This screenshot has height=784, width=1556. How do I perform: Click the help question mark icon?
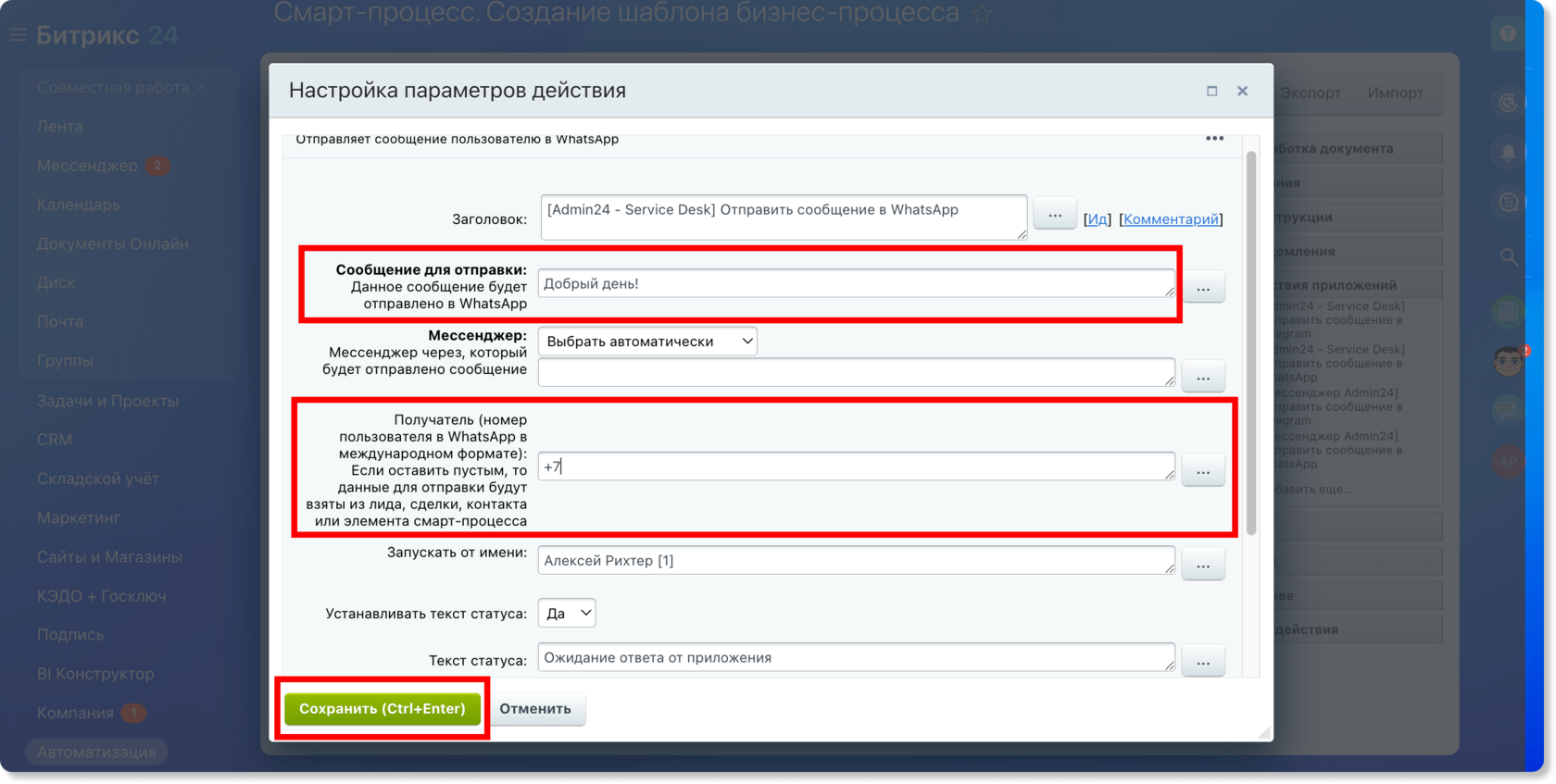[x=1508, y=34]
